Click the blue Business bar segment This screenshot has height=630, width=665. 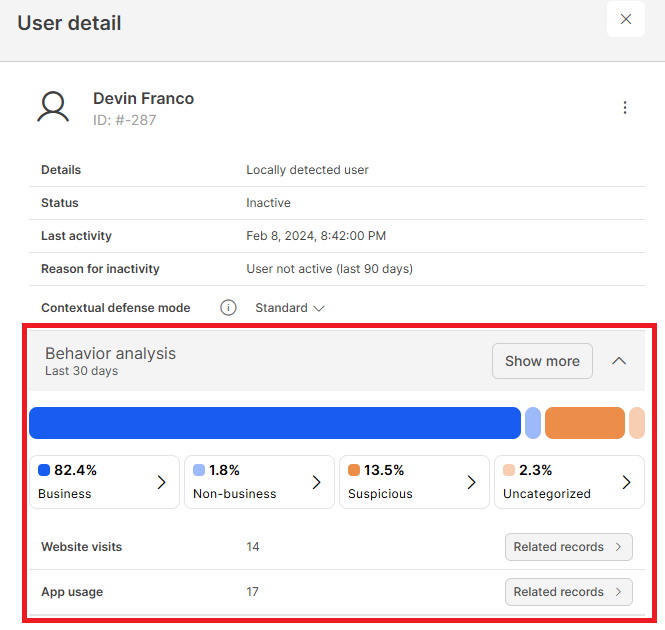[275, 423]
